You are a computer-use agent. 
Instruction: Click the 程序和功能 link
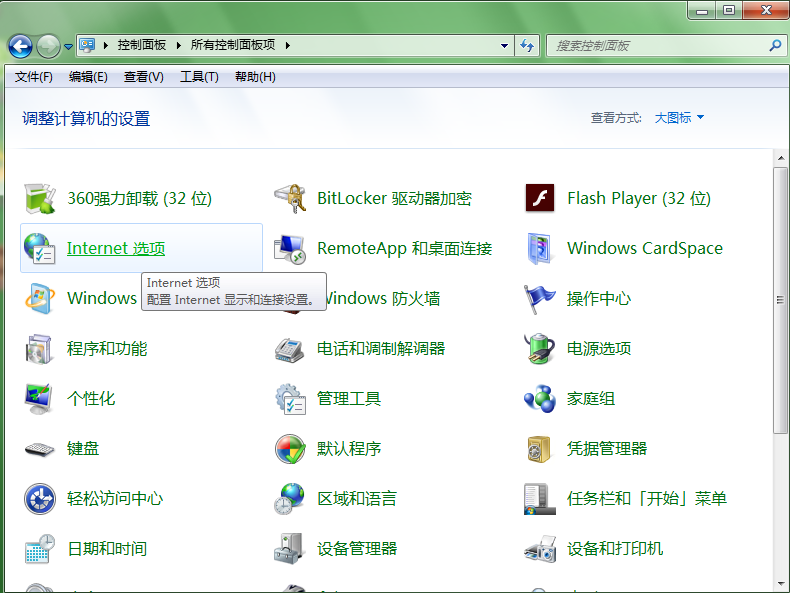(x=107, y=348)
